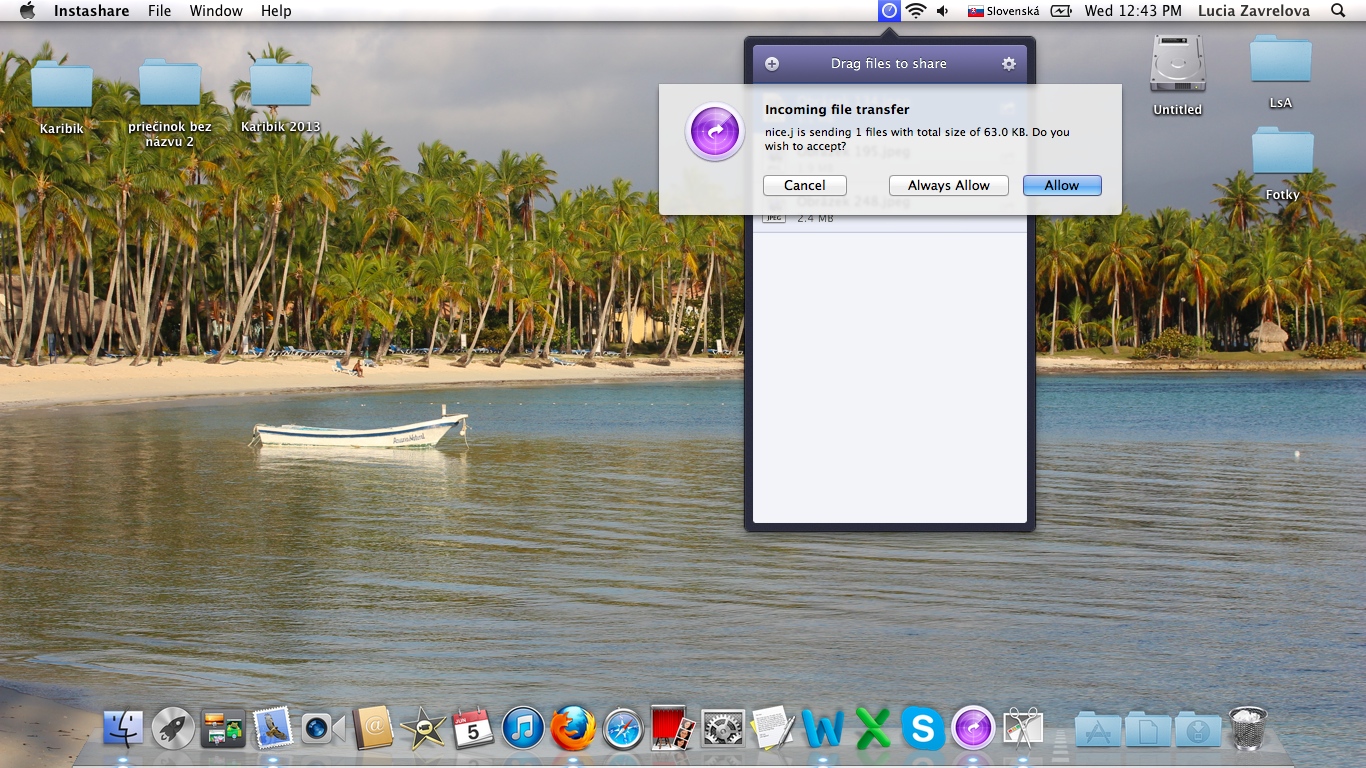Click Allow to accept the incoming file

click(1062, 185)
